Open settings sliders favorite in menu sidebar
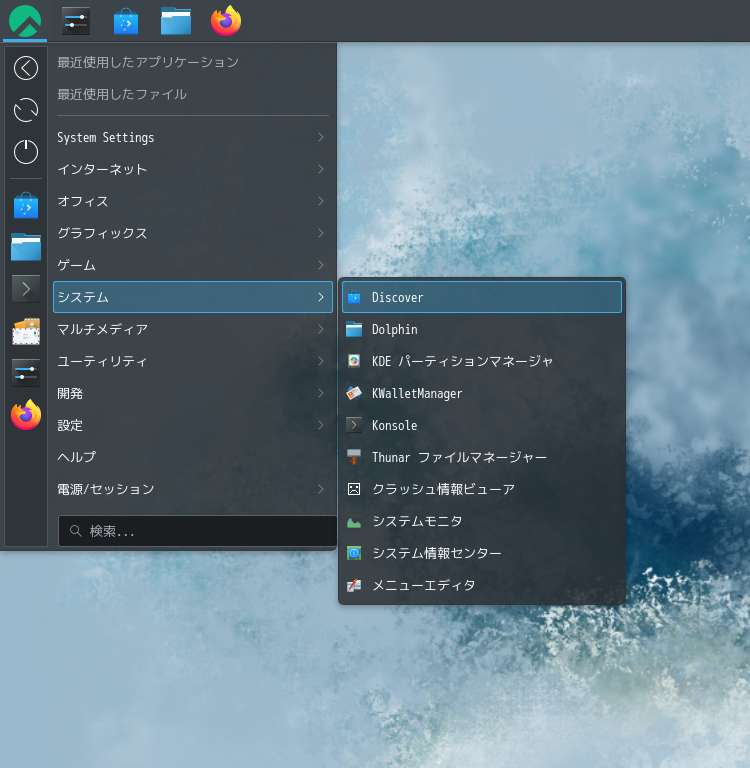The width and height of the screenshot is (750, 768). (26, 373)
